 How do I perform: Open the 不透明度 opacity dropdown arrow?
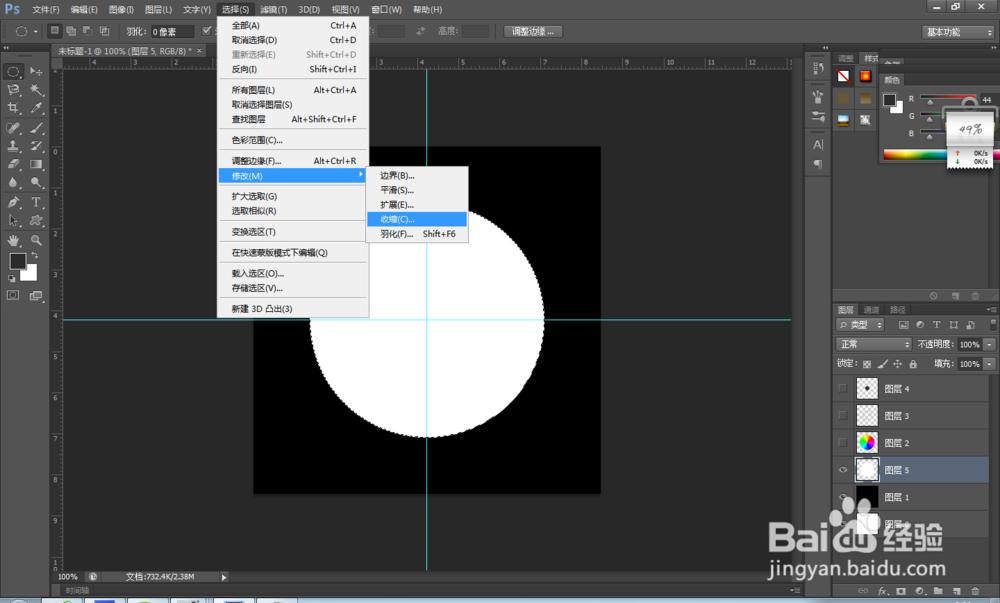[x=989, y=344]
